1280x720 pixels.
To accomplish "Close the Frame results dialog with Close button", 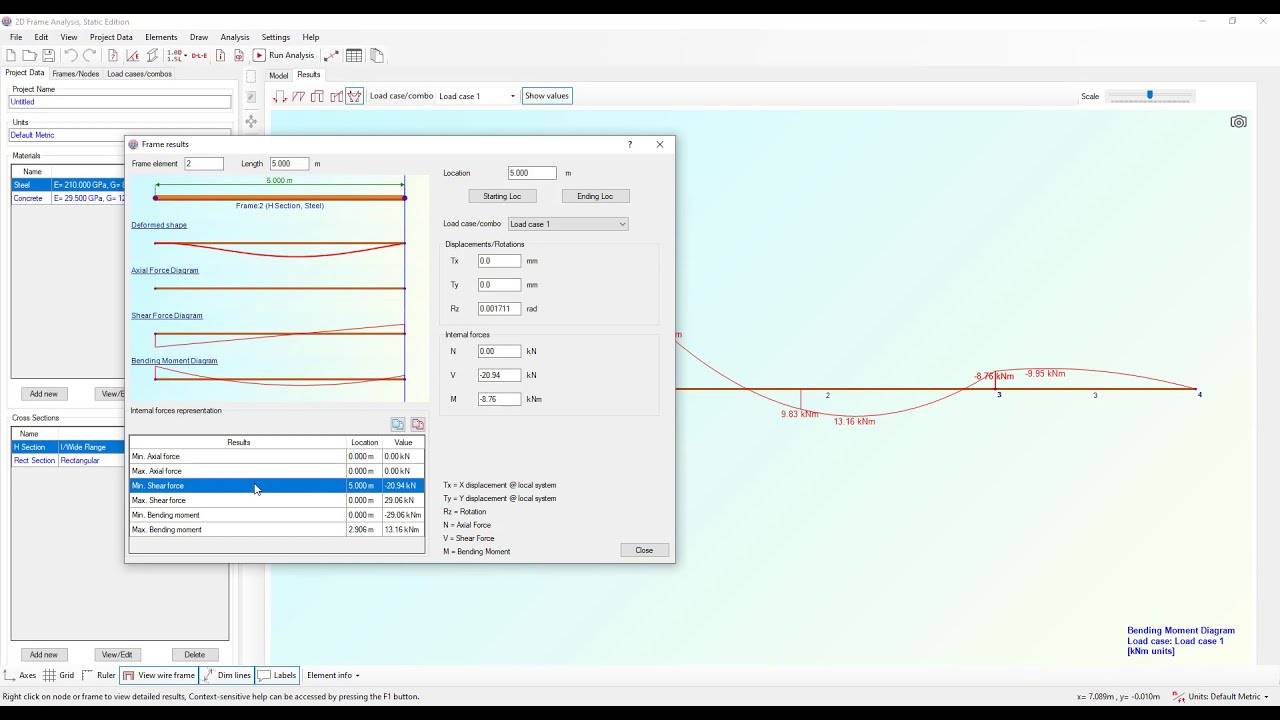I will (644, 550).
